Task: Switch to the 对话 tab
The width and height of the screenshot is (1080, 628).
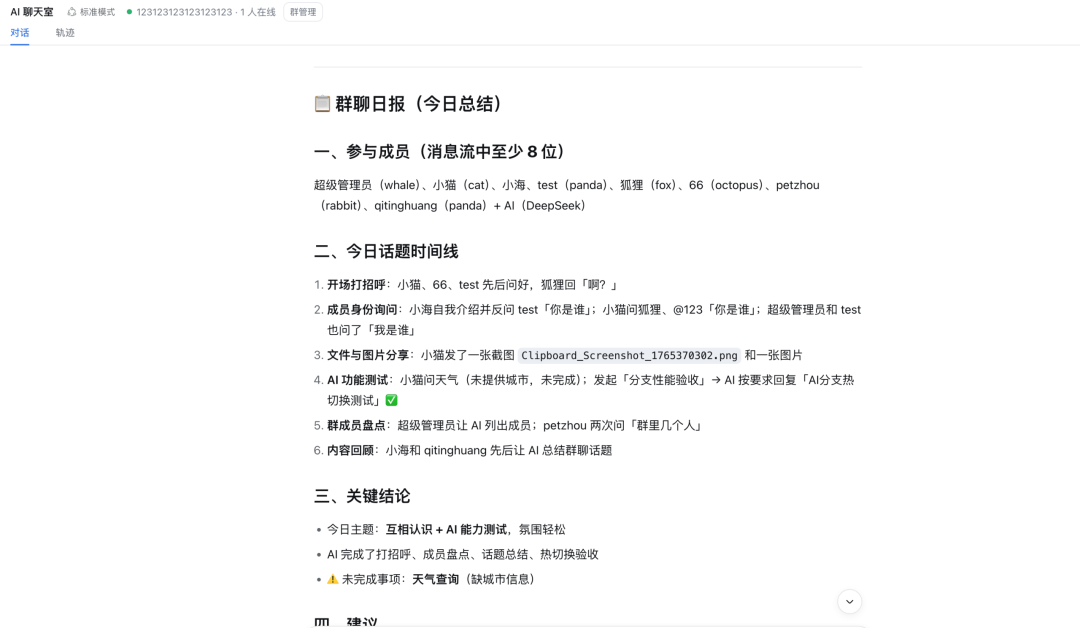Action: click(19, 32)
